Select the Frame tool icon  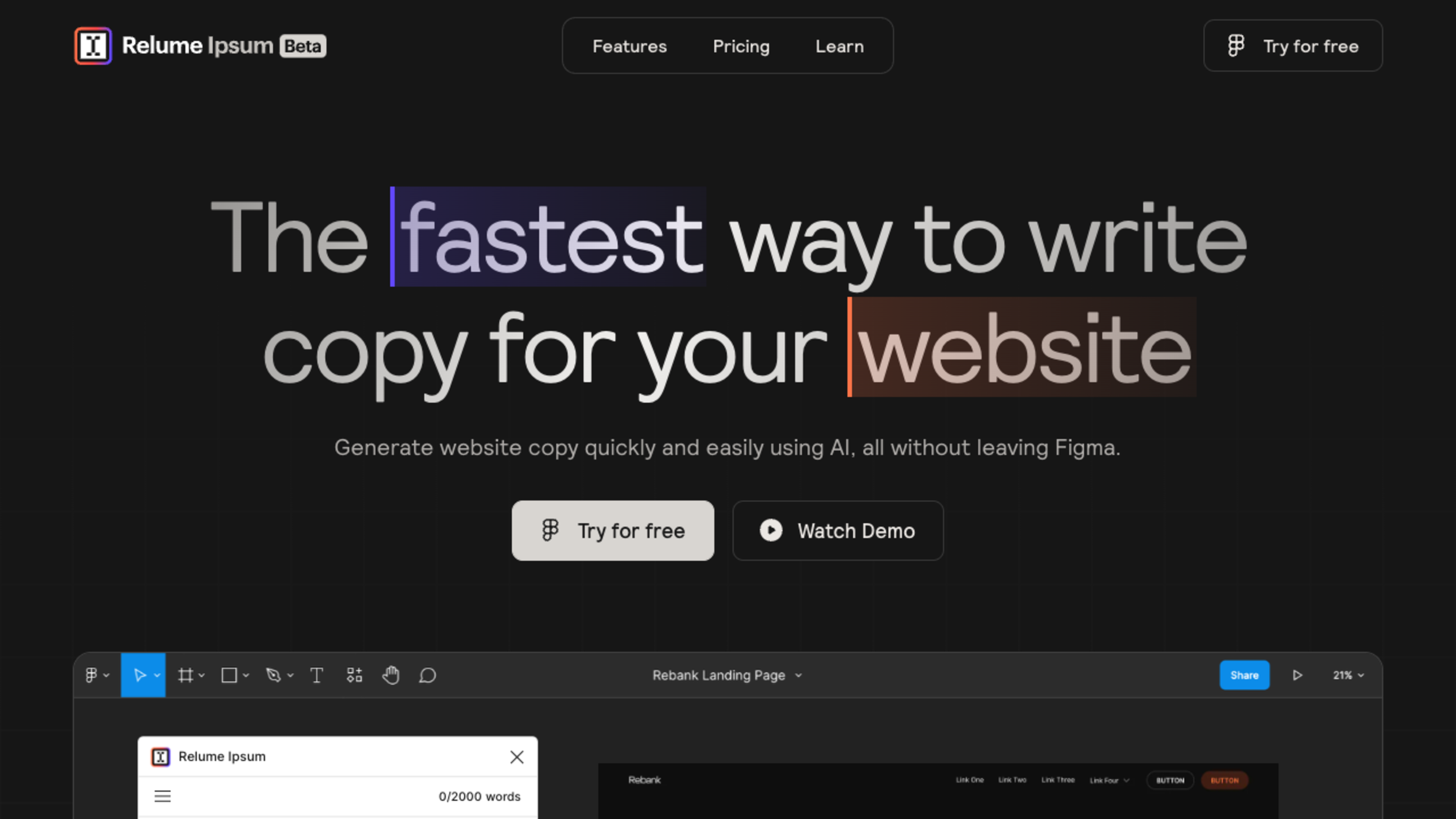(x=185, y=675)
